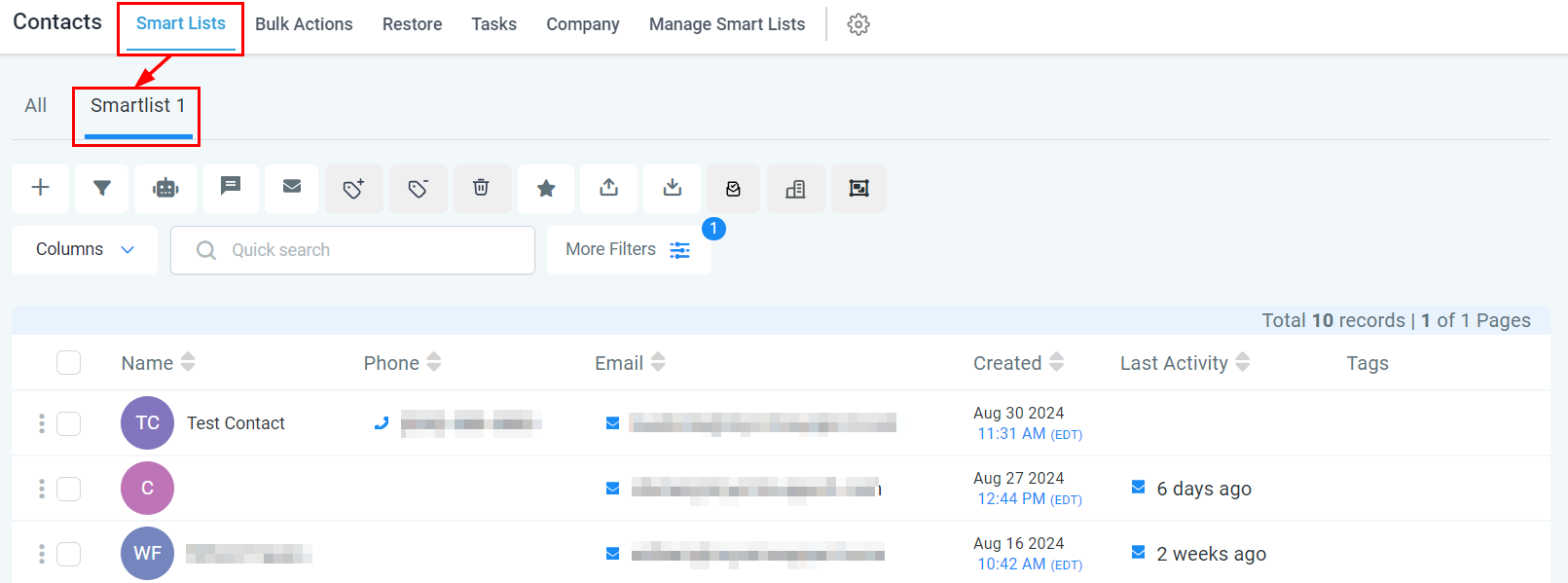Click activity email icon beside 2 weeks ago
This screenshot has width=1568, height=583.
coord(1139,552)
